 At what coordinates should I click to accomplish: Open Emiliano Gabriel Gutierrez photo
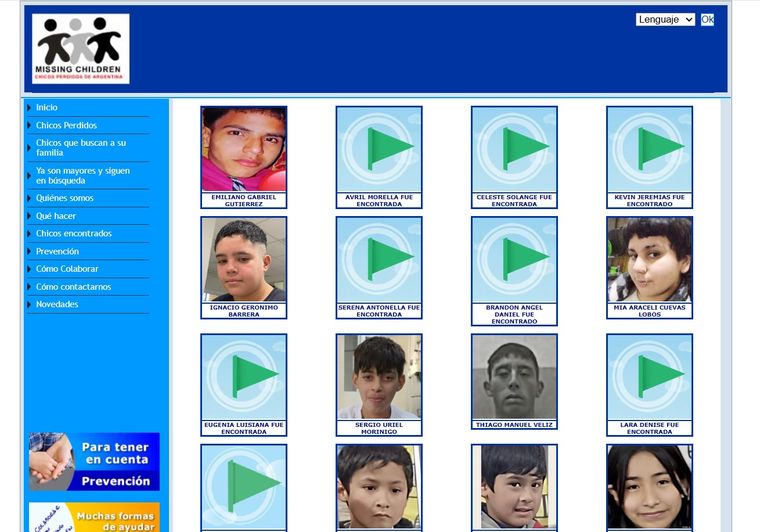tap(244, 149)
